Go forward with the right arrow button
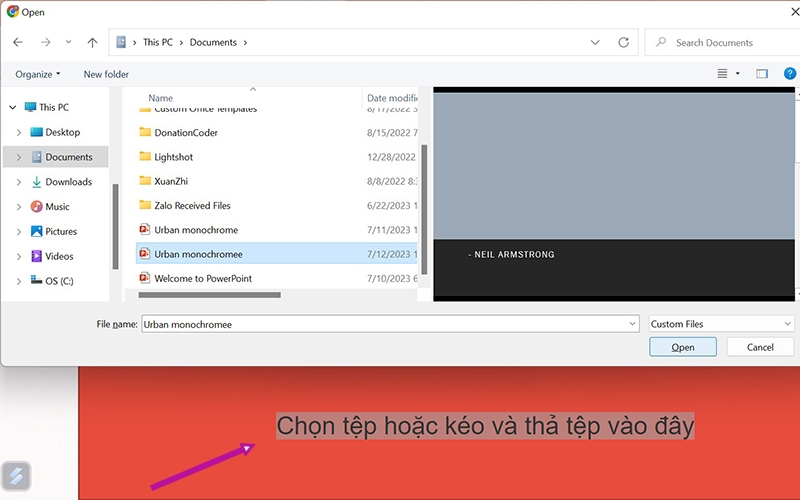 pos(45,42)
